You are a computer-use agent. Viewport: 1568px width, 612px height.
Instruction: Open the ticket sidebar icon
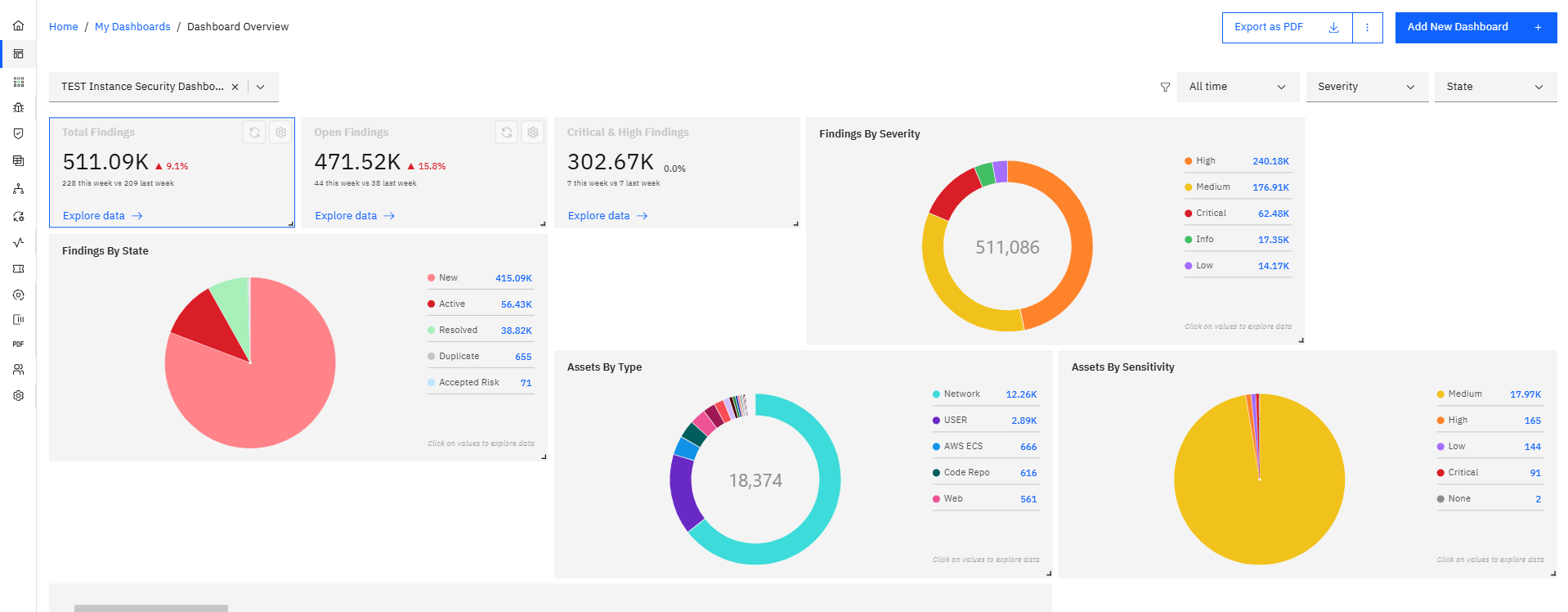(x=18, y=268)
